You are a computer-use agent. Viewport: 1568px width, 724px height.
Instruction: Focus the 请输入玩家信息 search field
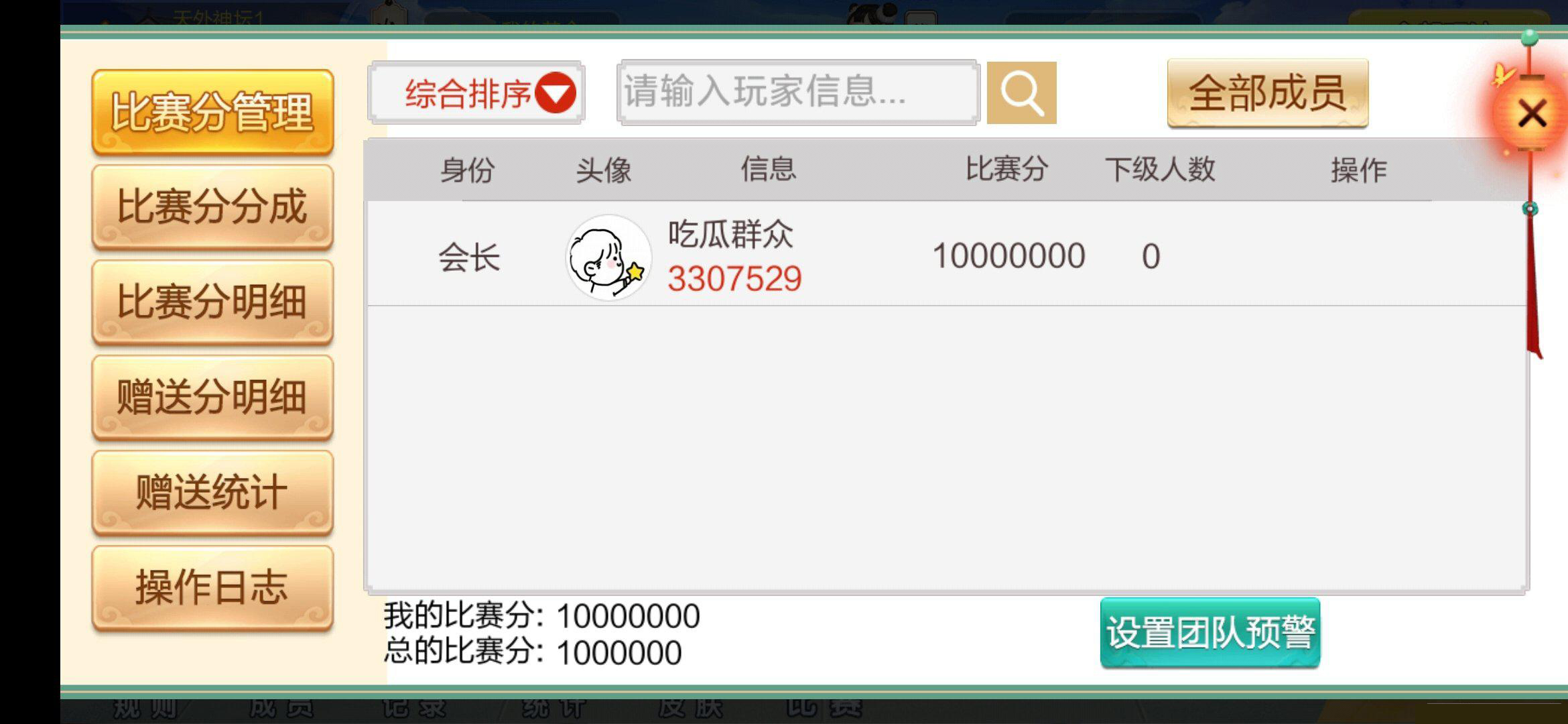tap(798, 93)
